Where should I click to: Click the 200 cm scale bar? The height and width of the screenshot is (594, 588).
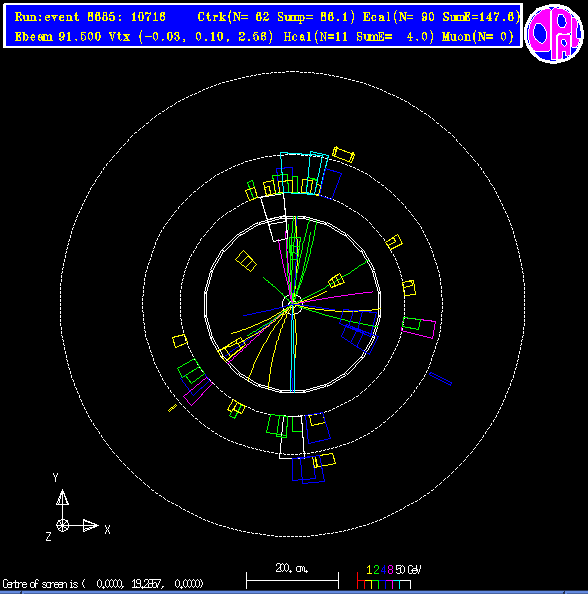tap(292, 580)
